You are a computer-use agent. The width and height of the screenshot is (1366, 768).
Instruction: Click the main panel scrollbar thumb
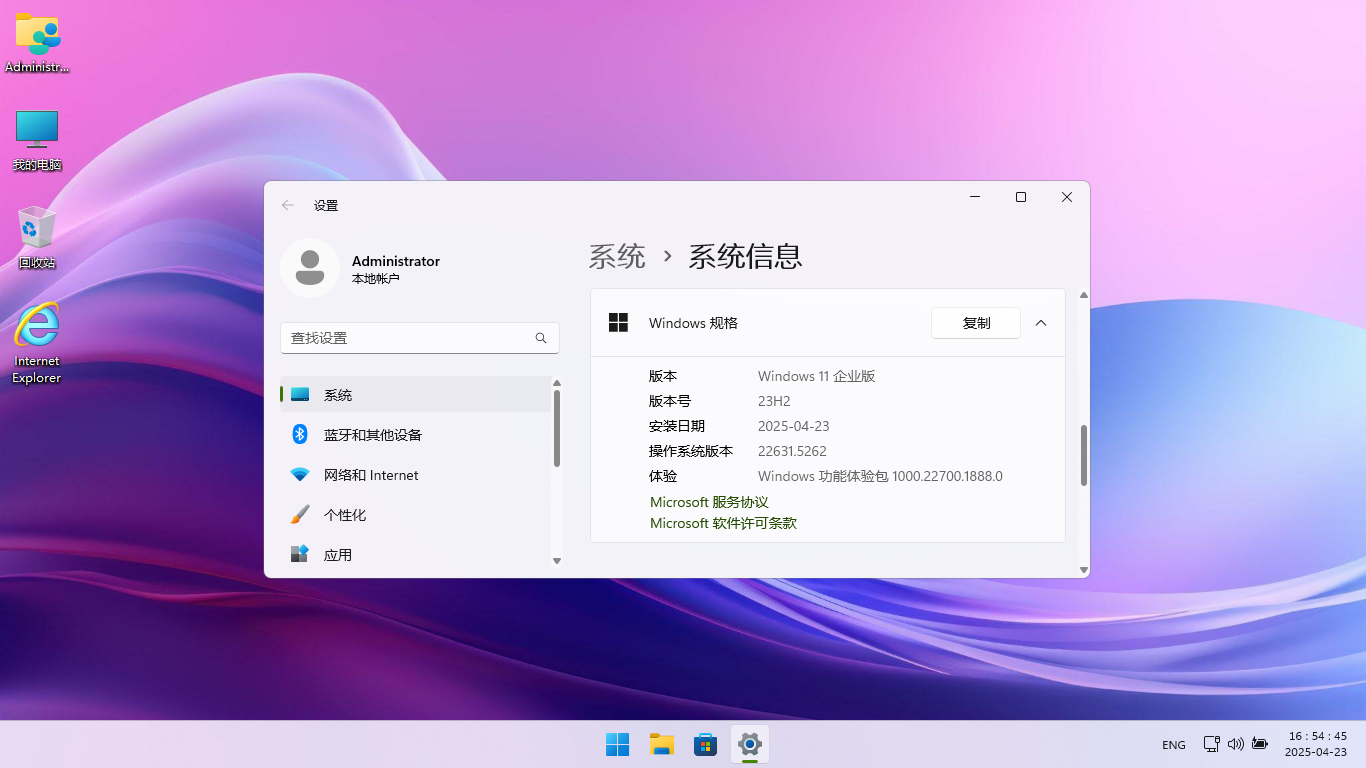pos(1084,456)
